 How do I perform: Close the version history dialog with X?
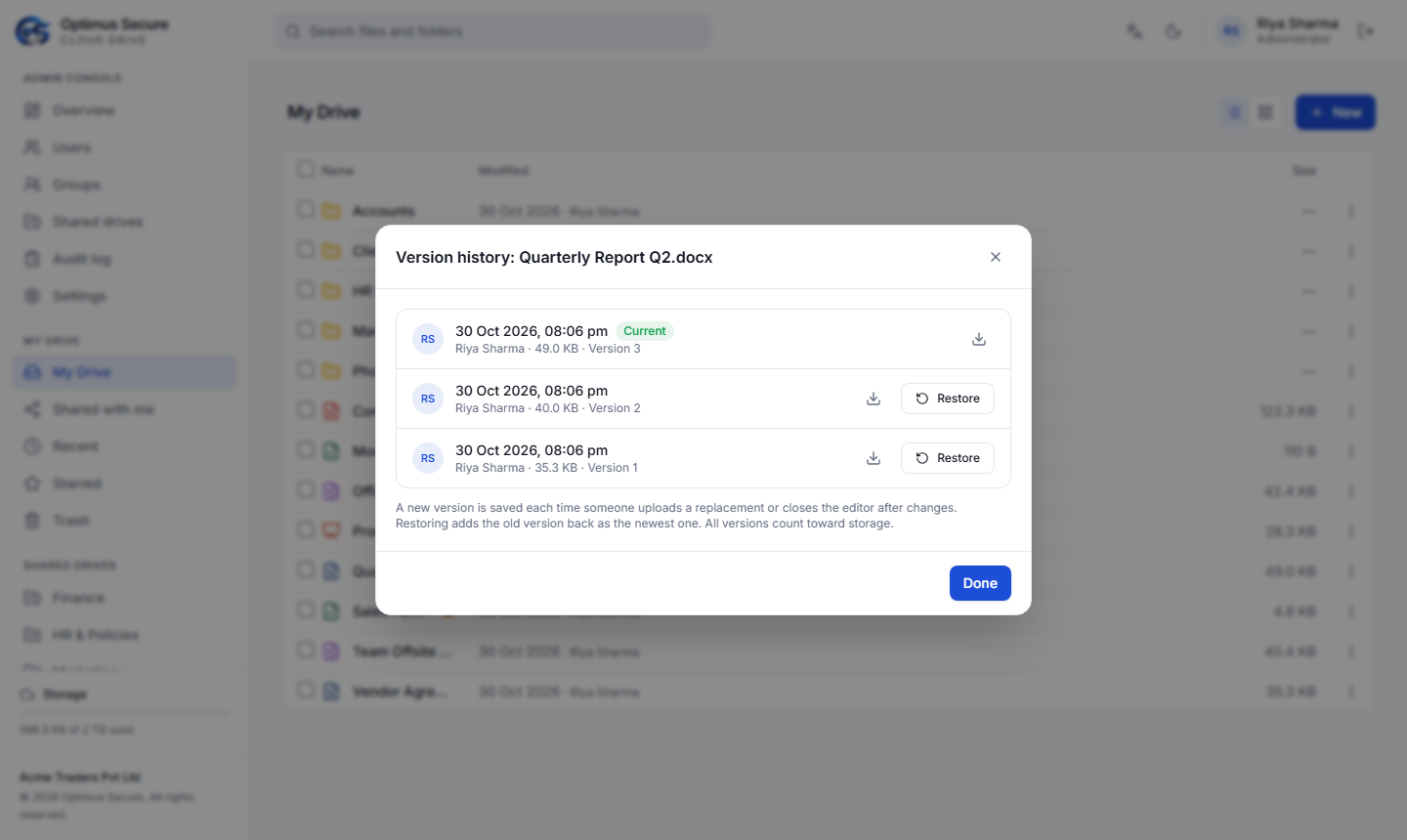[996, 257]
